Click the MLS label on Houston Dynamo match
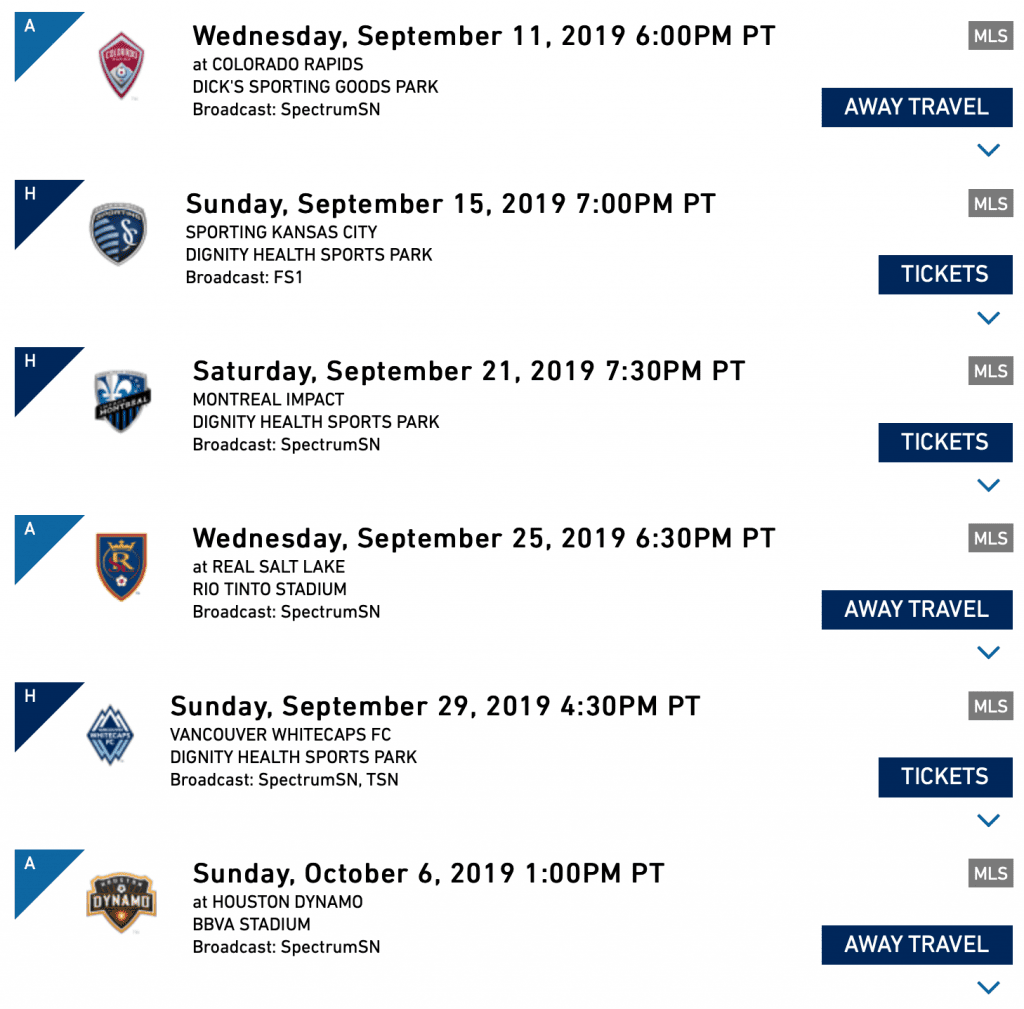Image resolution: width=1024 pixels, height=1009 pixels. (990, 873)
